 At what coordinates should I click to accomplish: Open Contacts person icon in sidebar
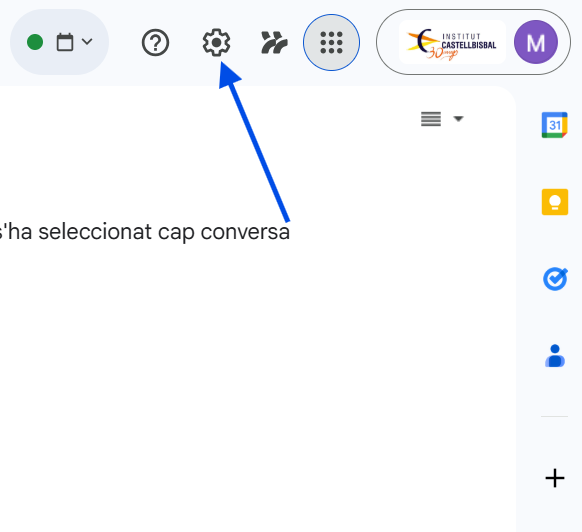[555, 356]
